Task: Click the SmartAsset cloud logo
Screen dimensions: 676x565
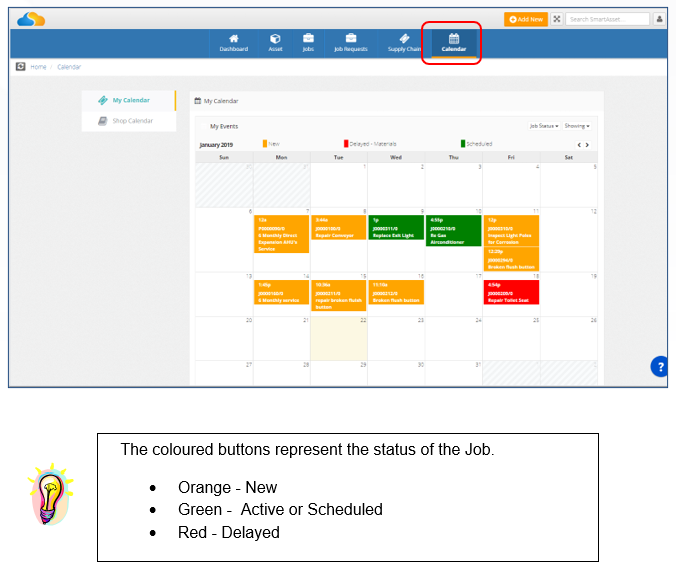Action: [x=31, y=19]
